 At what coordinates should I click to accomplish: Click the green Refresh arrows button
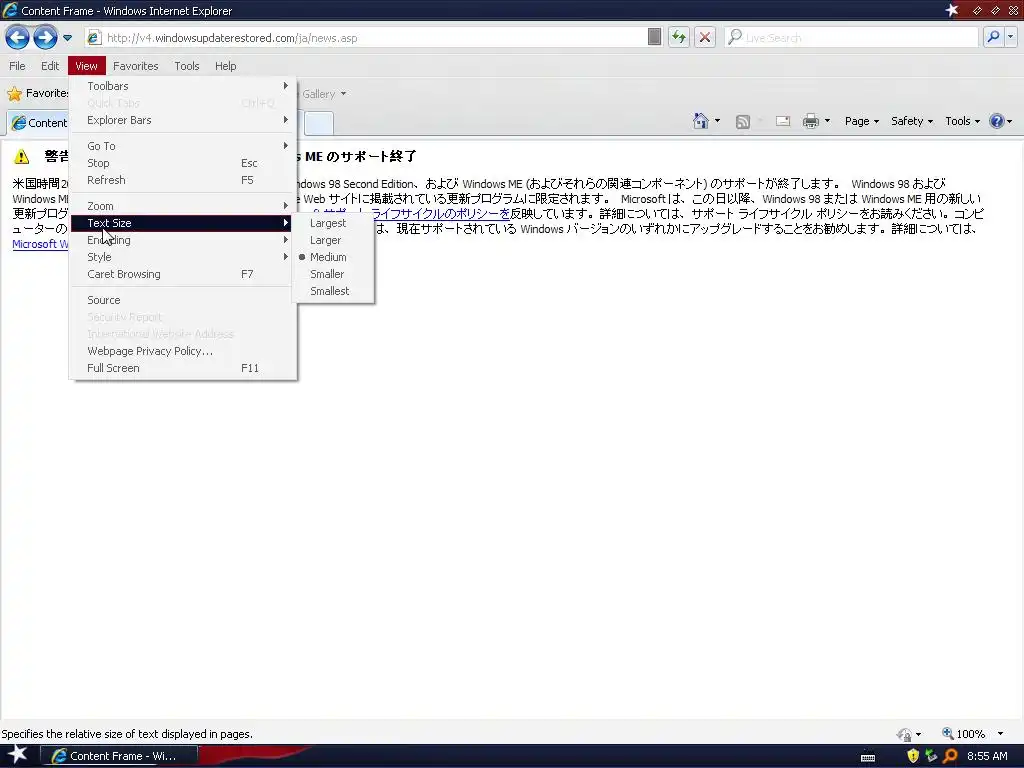(679, 37)
